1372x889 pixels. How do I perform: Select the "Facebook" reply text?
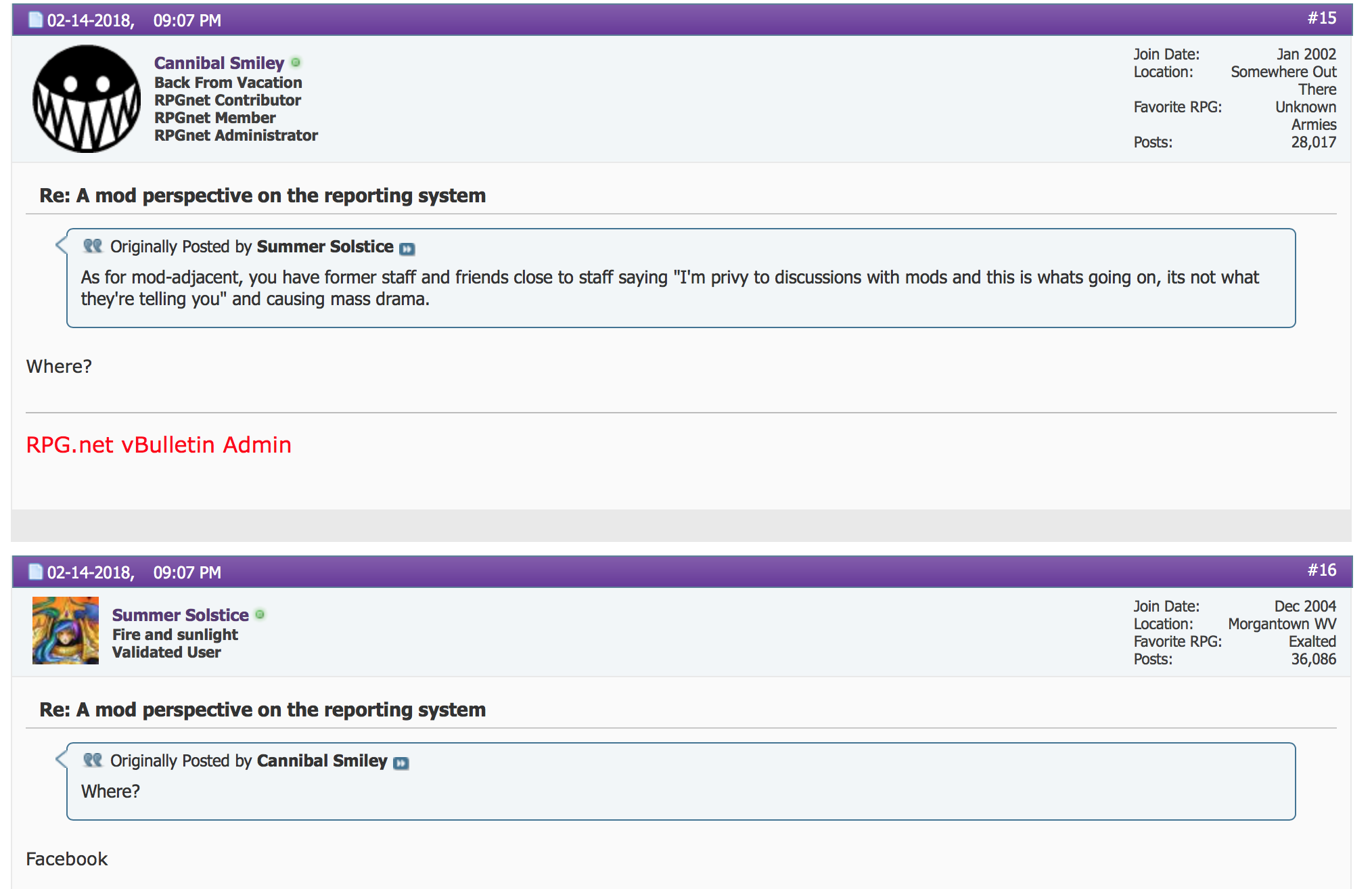67,859
